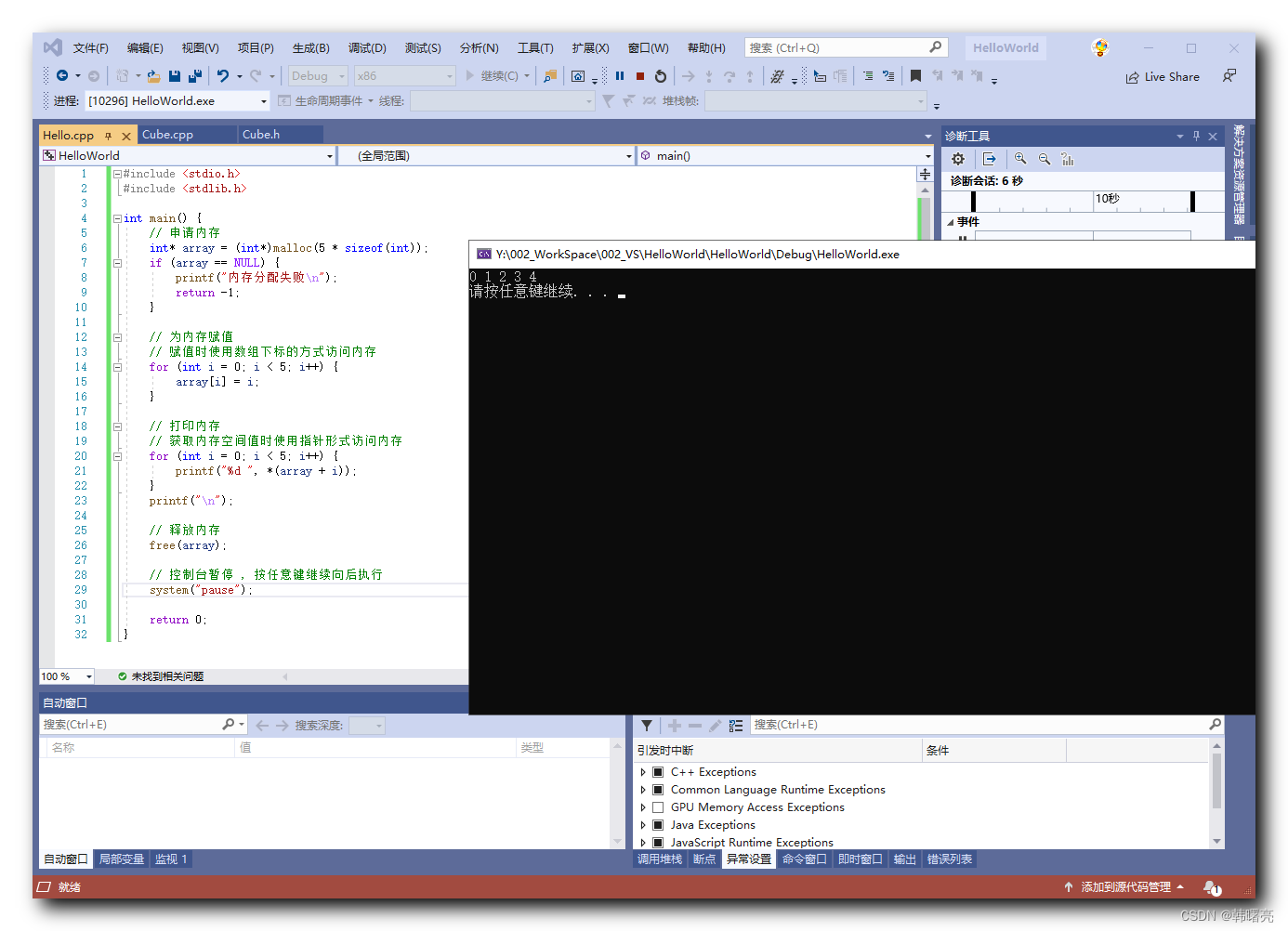Click the Find in Files icon
Screen dimensions: 1288x931
tap(550, 76)
